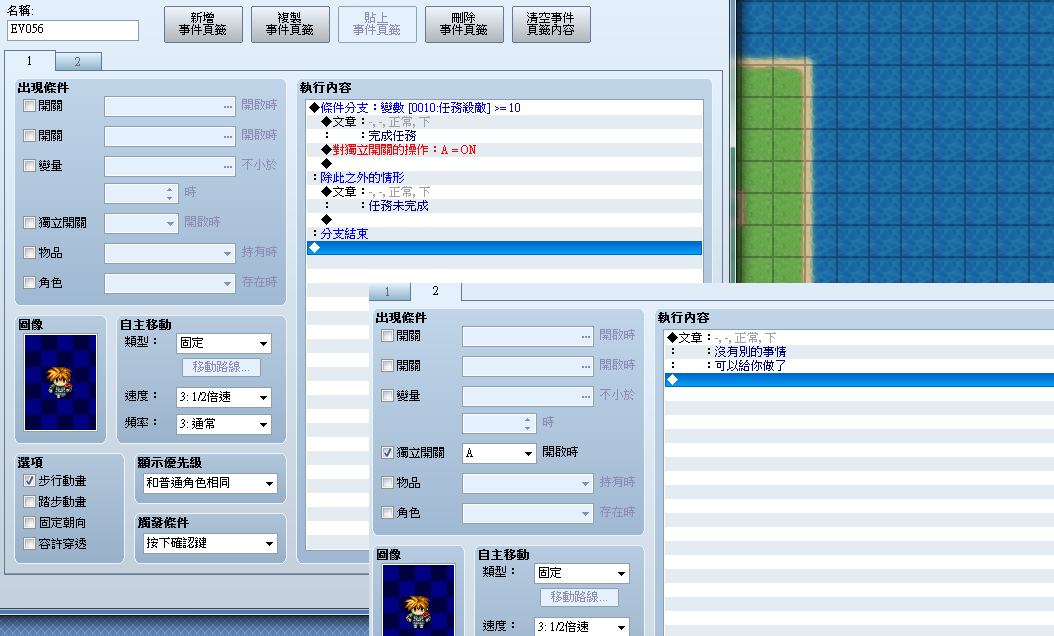Open the 類型 dropdown in the upper panel
This screenshot has width=1054, height=636.
pyautogui.click(x=224, y=343)
